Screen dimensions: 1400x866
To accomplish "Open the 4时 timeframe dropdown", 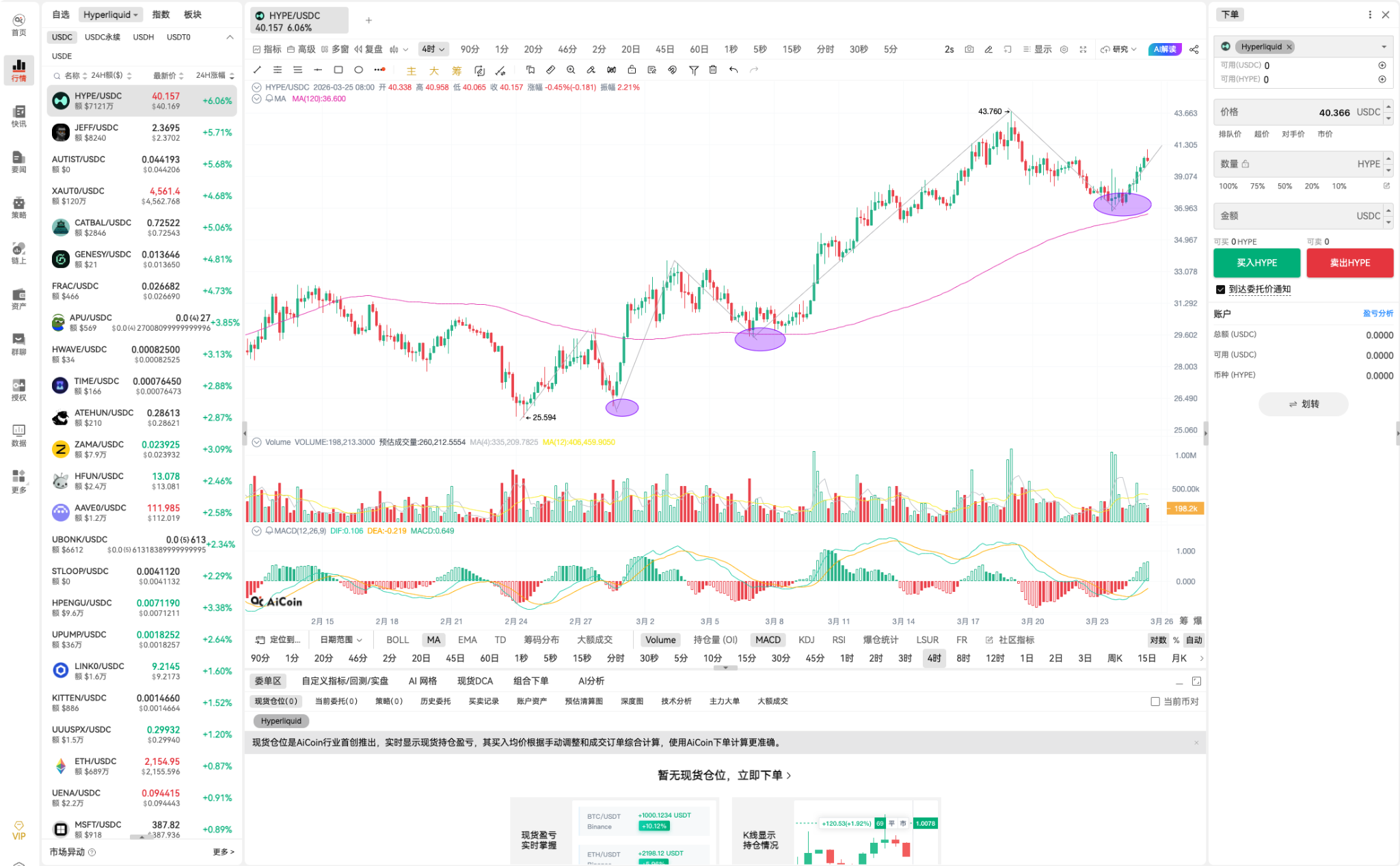I will pyautogui.click(x=433, y=49).
